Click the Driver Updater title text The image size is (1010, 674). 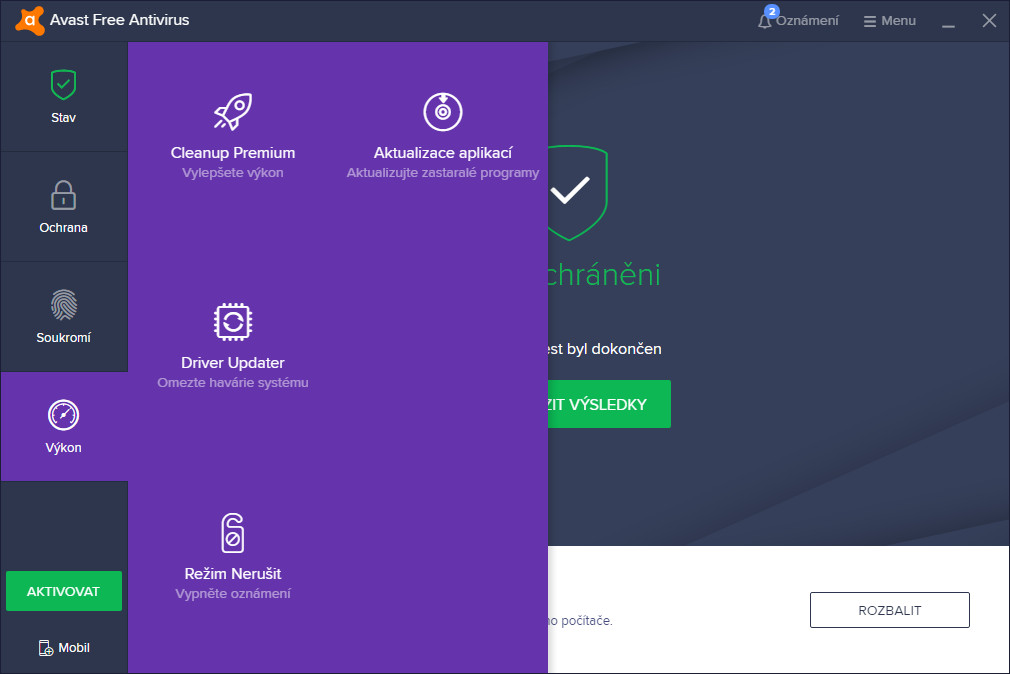pyautogui.click(x=233, y=363)
